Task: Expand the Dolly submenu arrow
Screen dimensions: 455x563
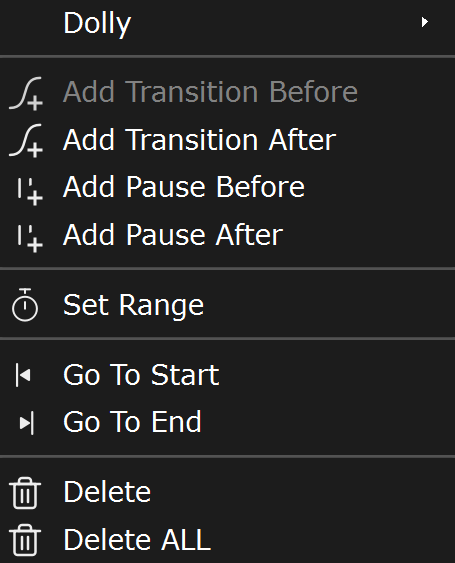Action: click(x=425, y=22)
